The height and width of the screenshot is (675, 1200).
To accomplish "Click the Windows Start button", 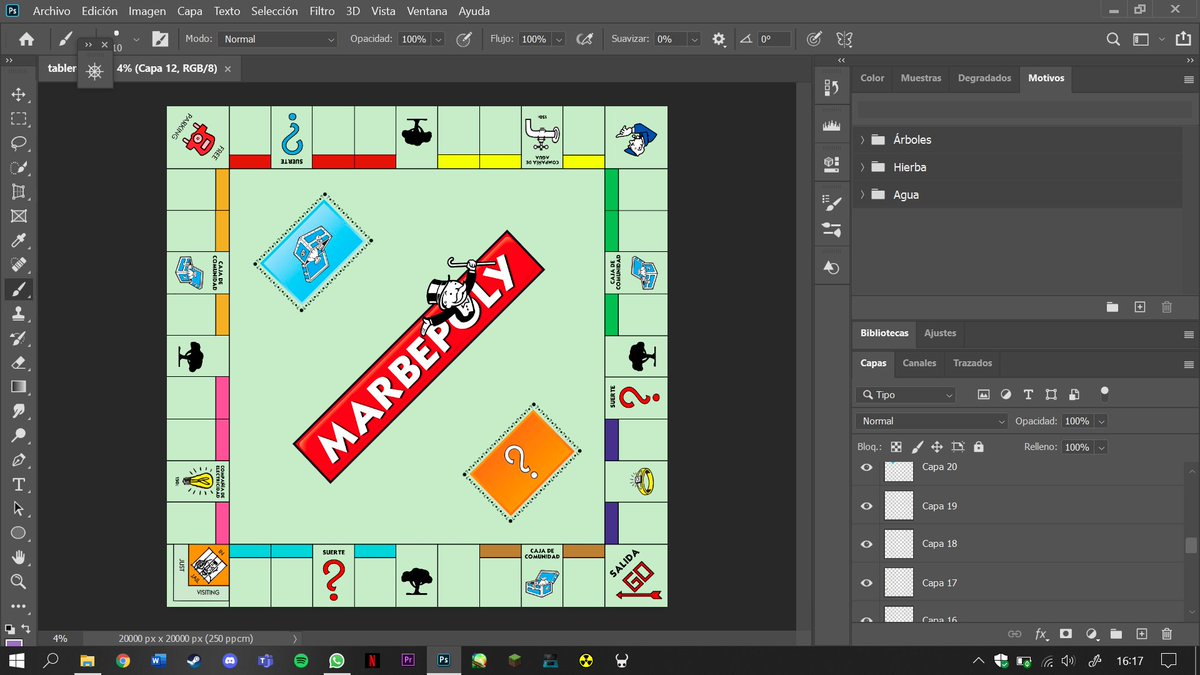I will coord(15,661).
